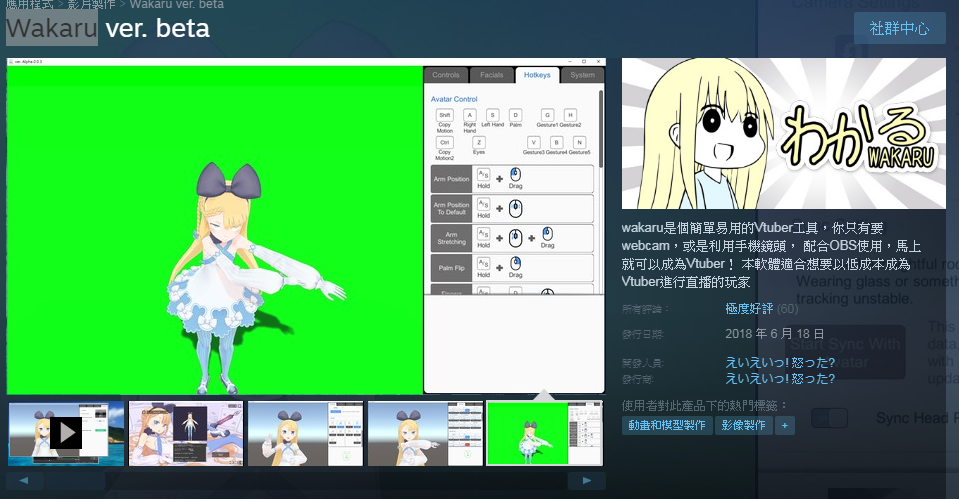The height and width of the screenshot is (499, 959).
Task: Click the right arrow of thumbnail scroller
Action: point(587,481)
